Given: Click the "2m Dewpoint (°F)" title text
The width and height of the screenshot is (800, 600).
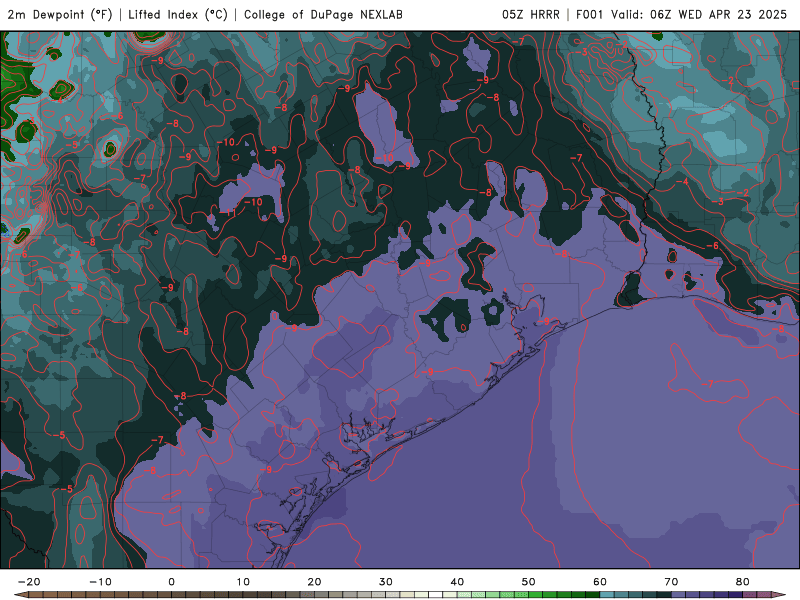Looking at the screenshot, I should click(60, 15).
